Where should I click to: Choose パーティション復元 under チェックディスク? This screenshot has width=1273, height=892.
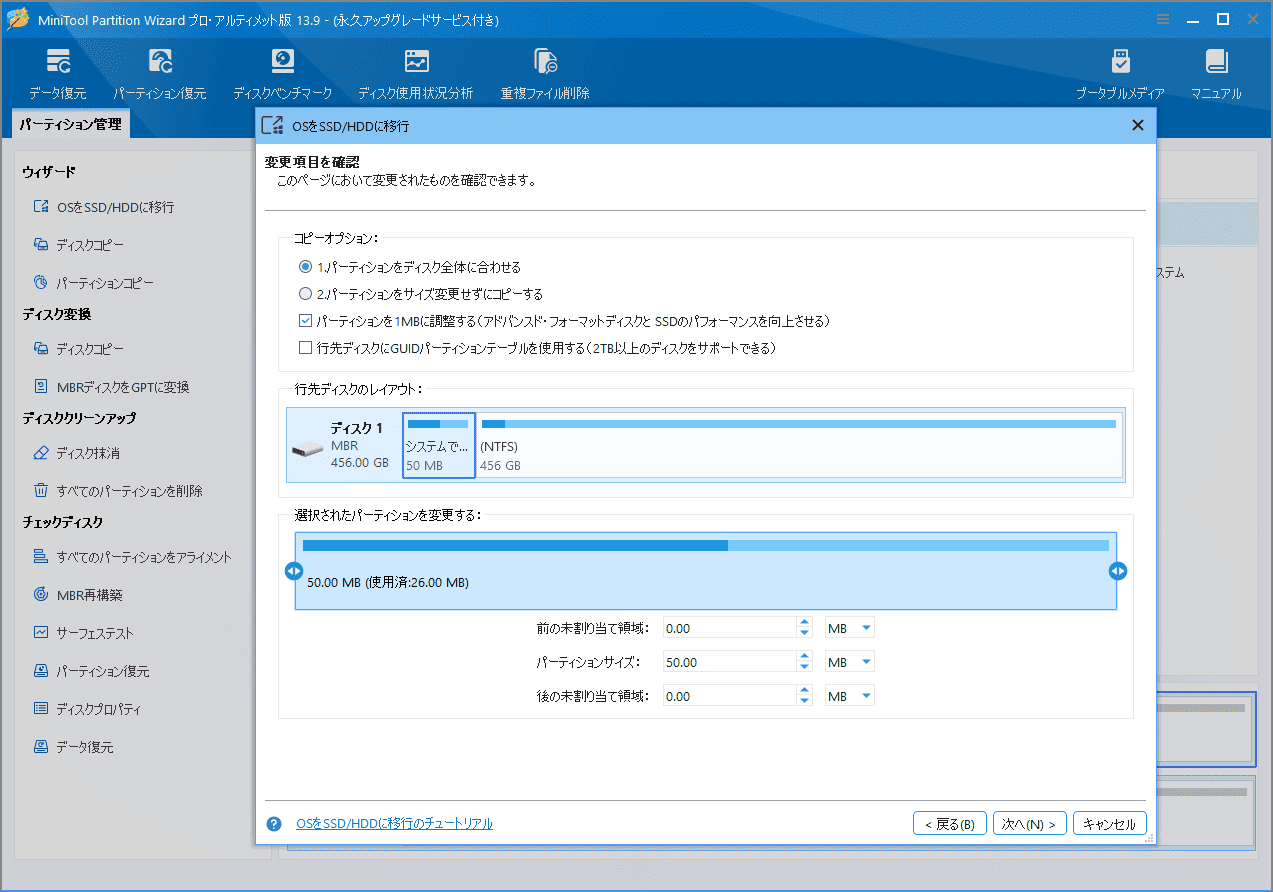[91, 671]
